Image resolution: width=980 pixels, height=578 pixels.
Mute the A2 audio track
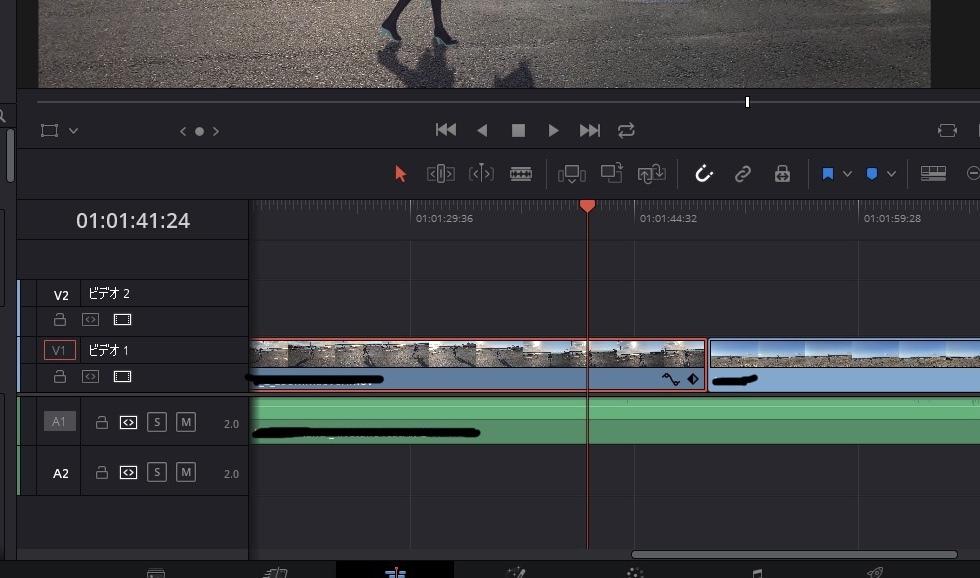[x=186, y=472]
